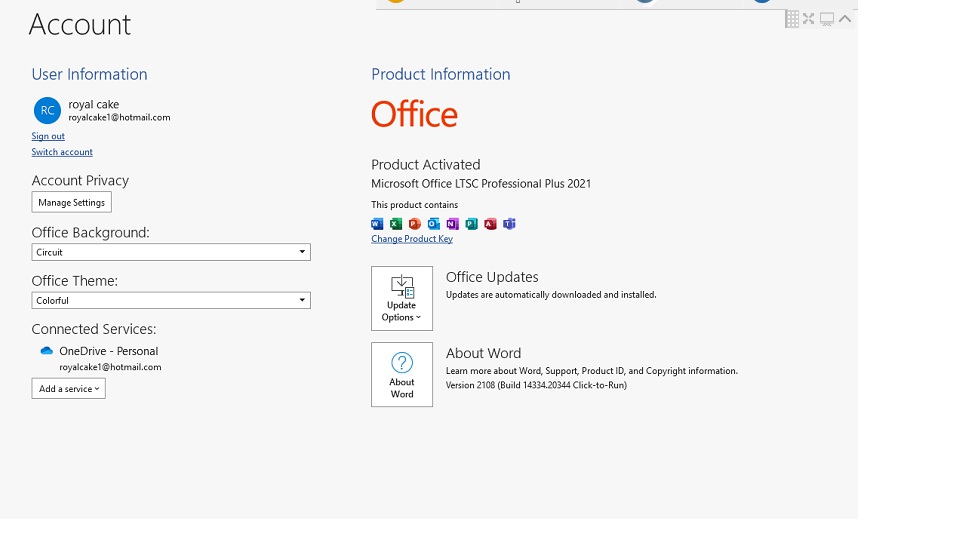Collapse the panel with the up chevron
The image size is (960, 540).
click(x=846, y=19)
